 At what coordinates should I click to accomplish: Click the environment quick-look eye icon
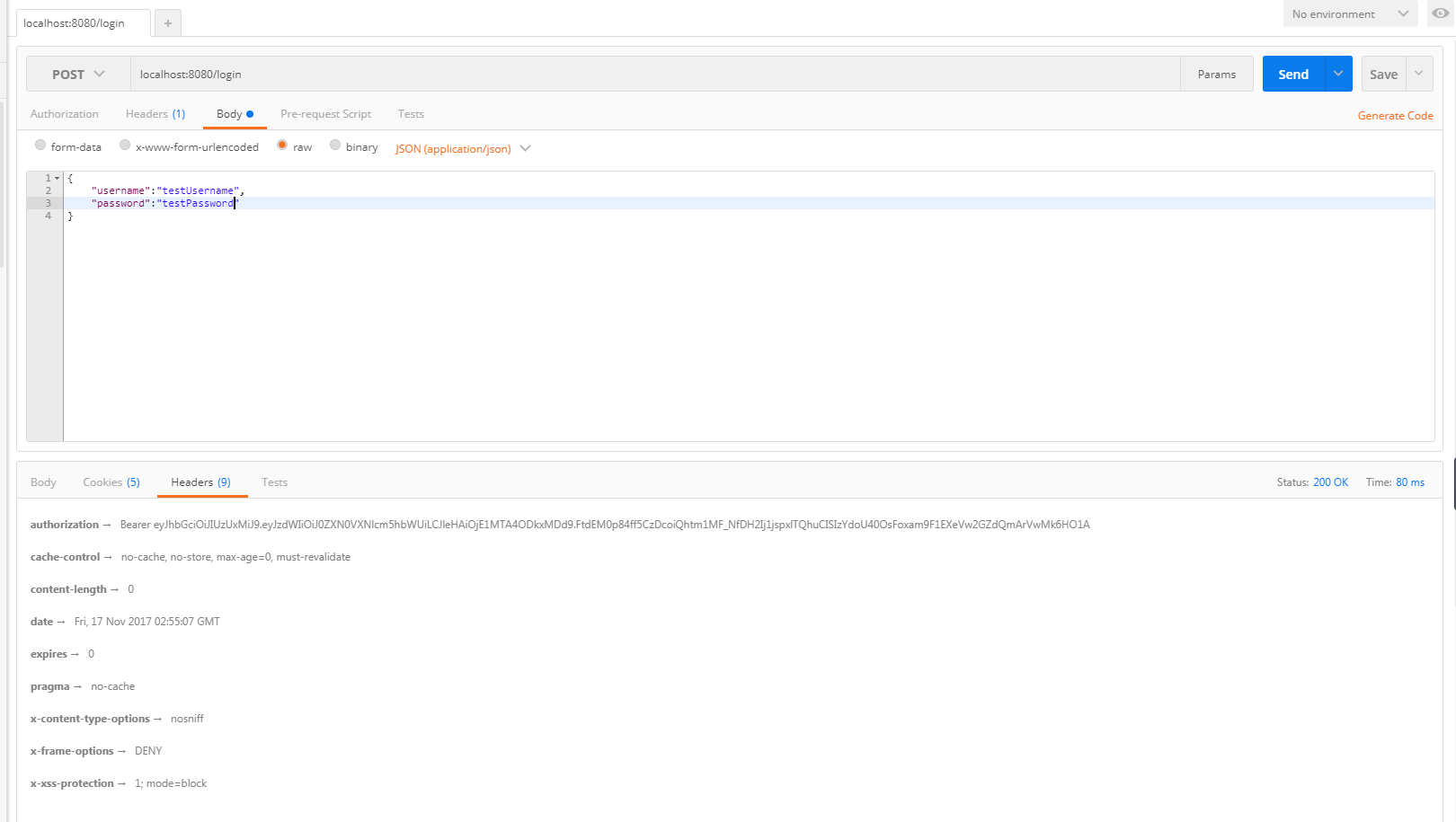1441,13
